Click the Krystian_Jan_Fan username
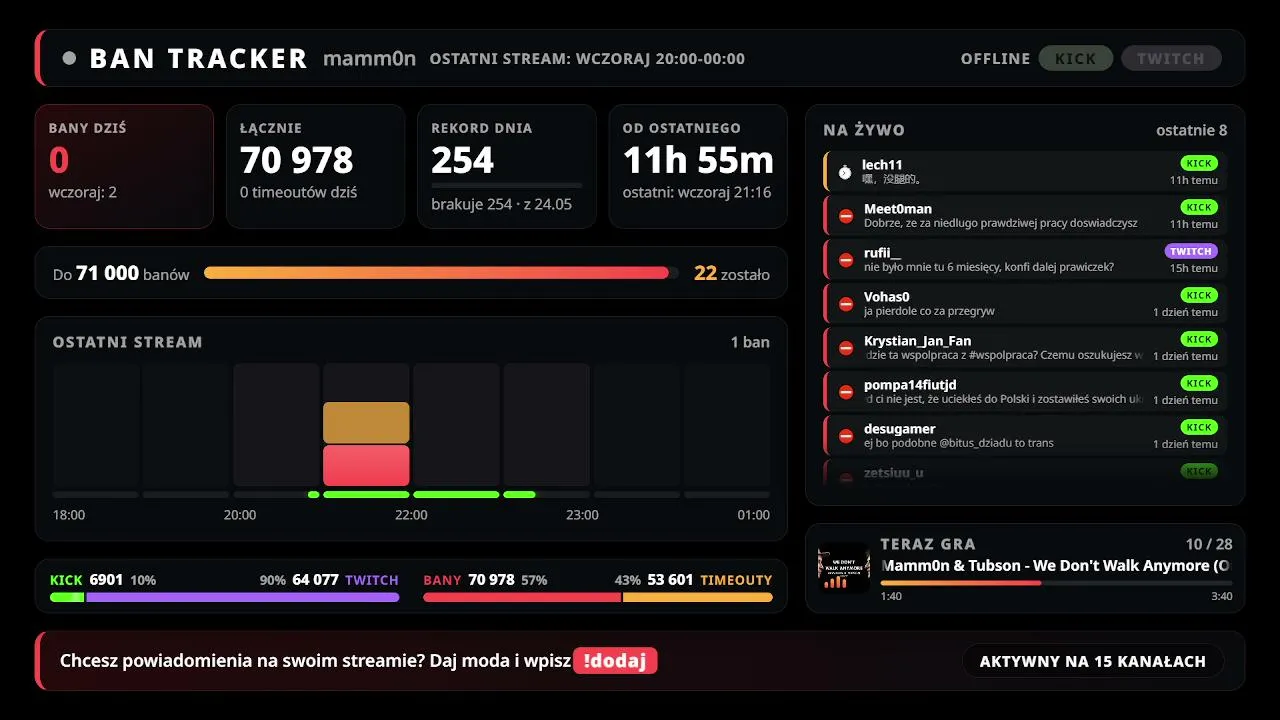Screen dimensions: 1280x720 (x=918, y=341)
